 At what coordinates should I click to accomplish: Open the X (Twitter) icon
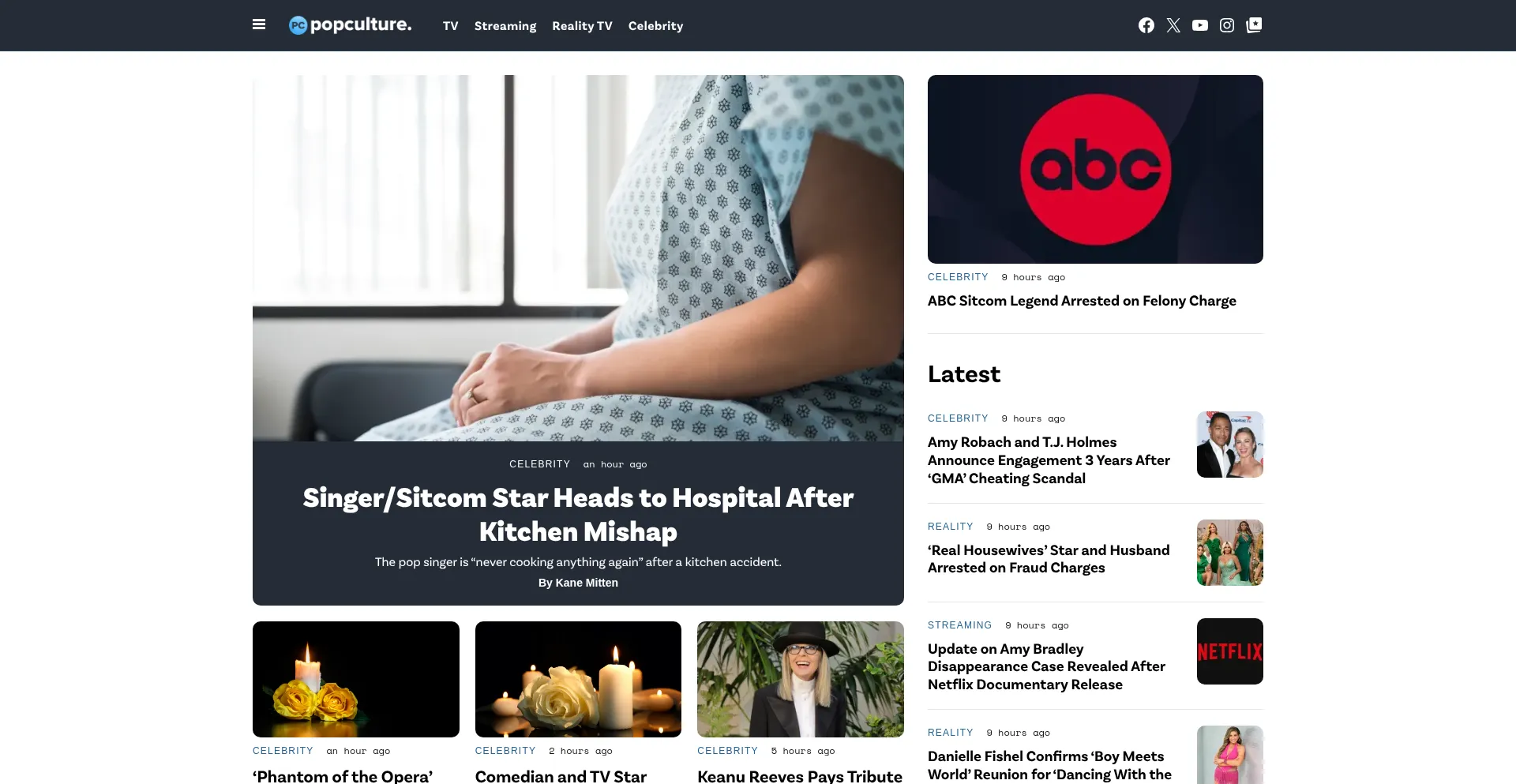tap(1173, 25)
